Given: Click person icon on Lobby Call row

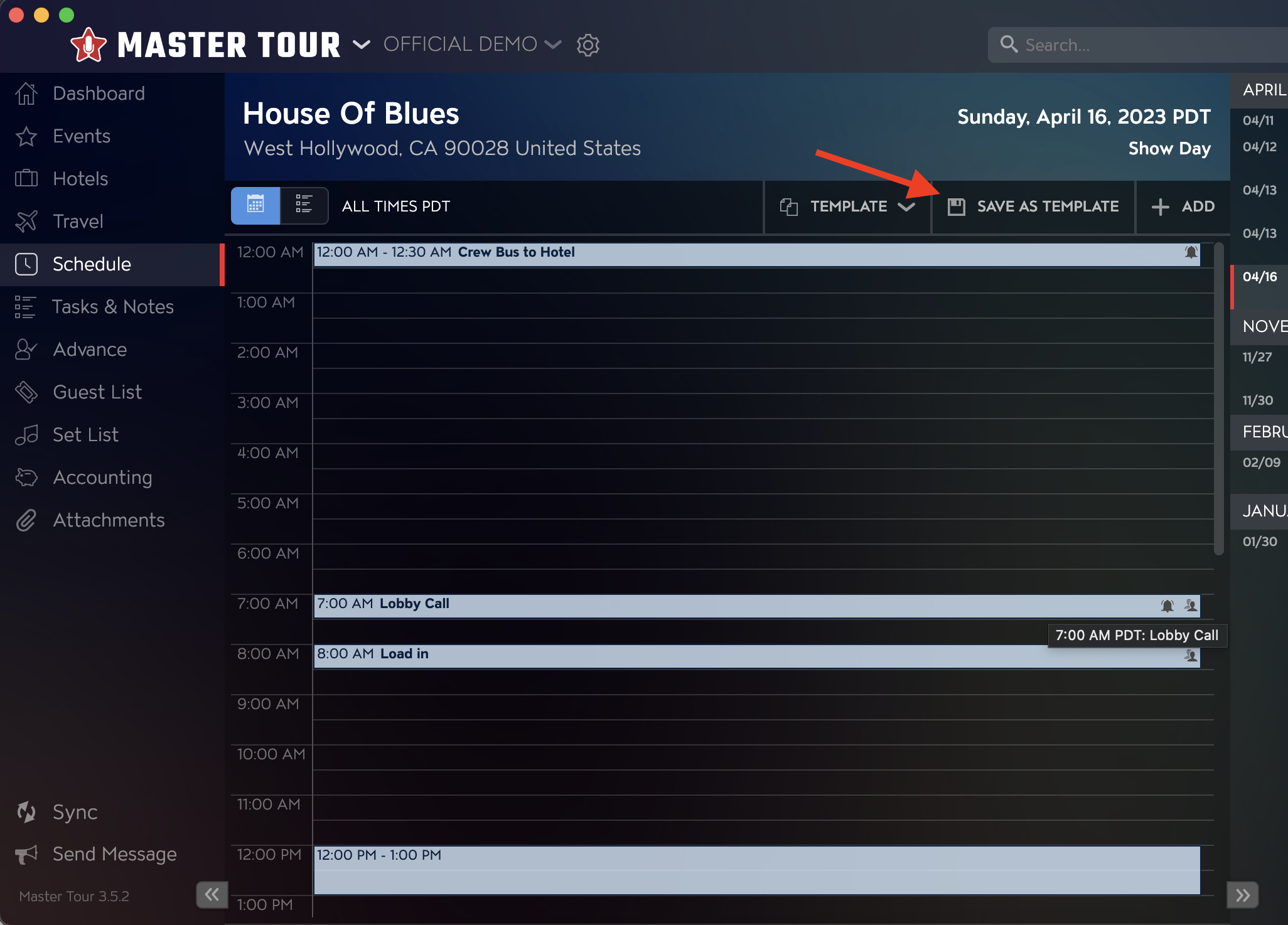Looking at the screenshot, I should [x=1191, y=606].
